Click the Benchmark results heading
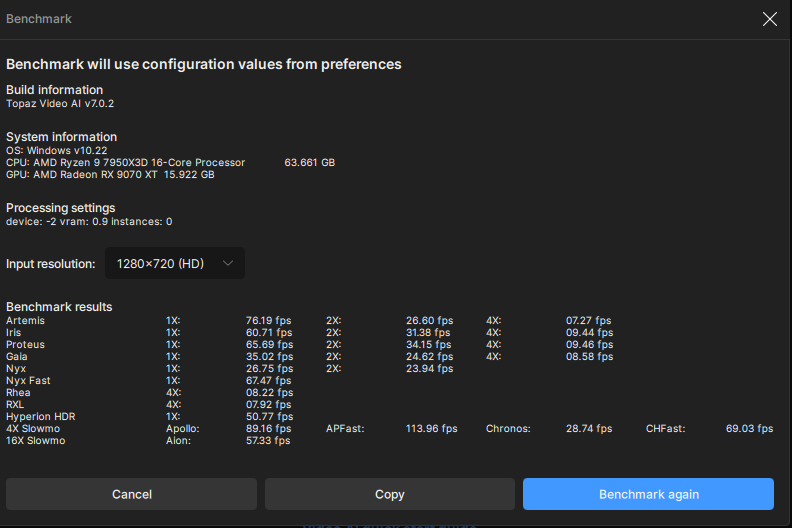 (x=59, y=307)
